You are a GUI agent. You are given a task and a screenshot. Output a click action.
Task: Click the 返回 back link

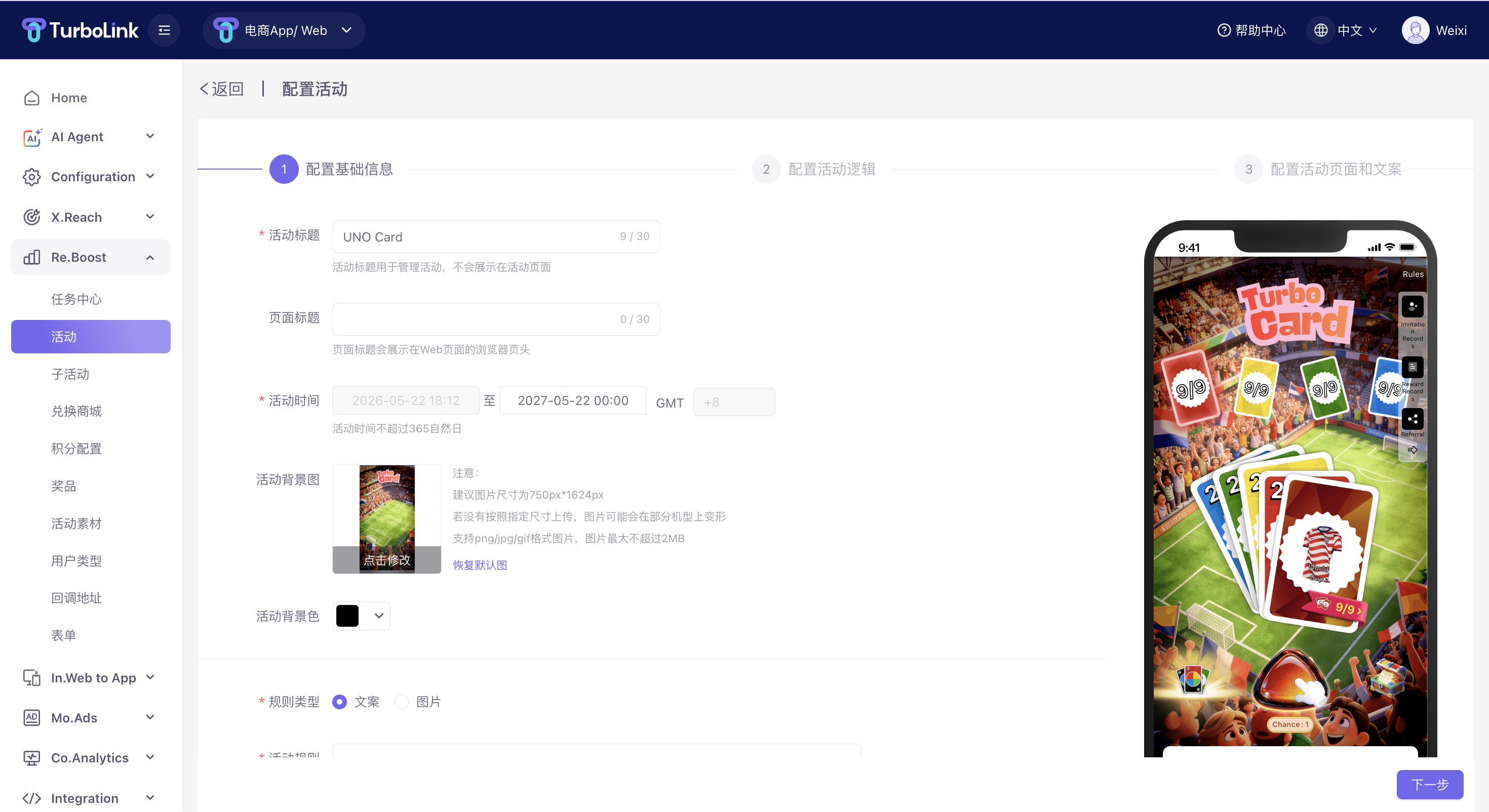(x=221, y=89)
